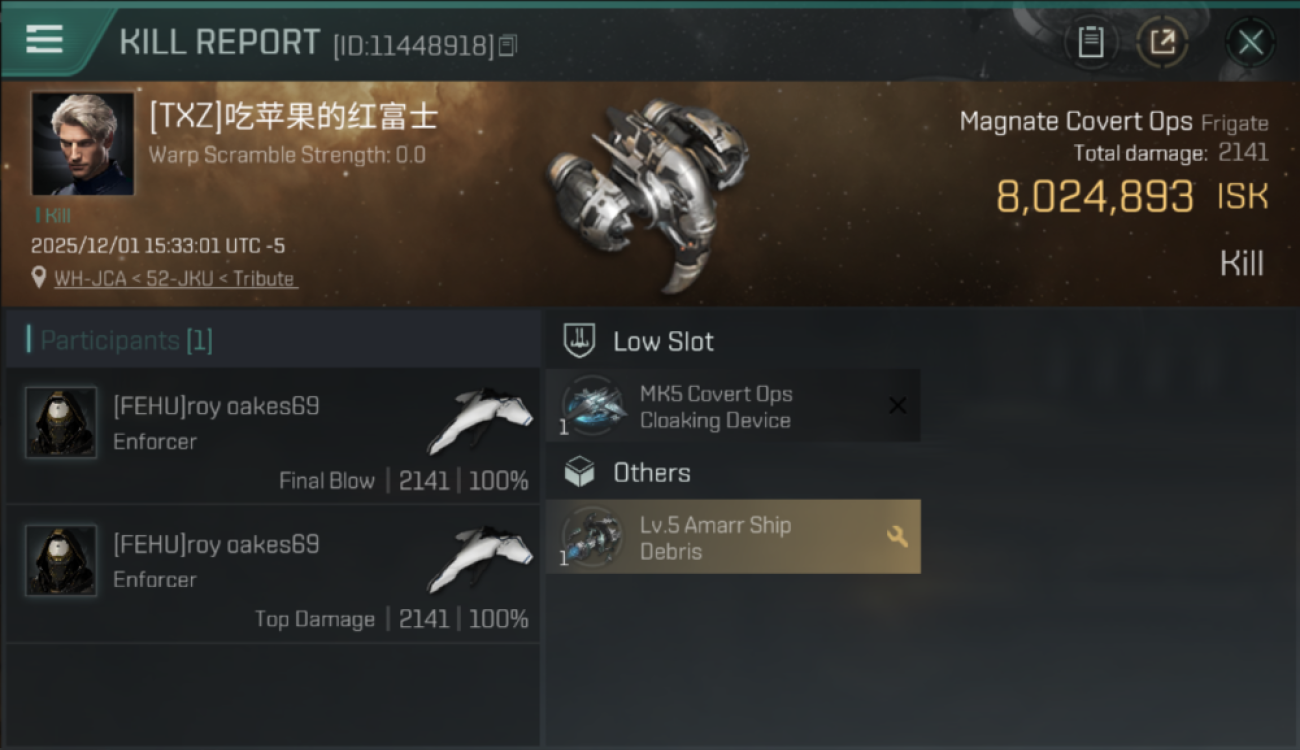This screenshot has width=1300, height=750.
Task: Open Final Blow attacker roy oakes69 portrait
Action: coord(61,423)
